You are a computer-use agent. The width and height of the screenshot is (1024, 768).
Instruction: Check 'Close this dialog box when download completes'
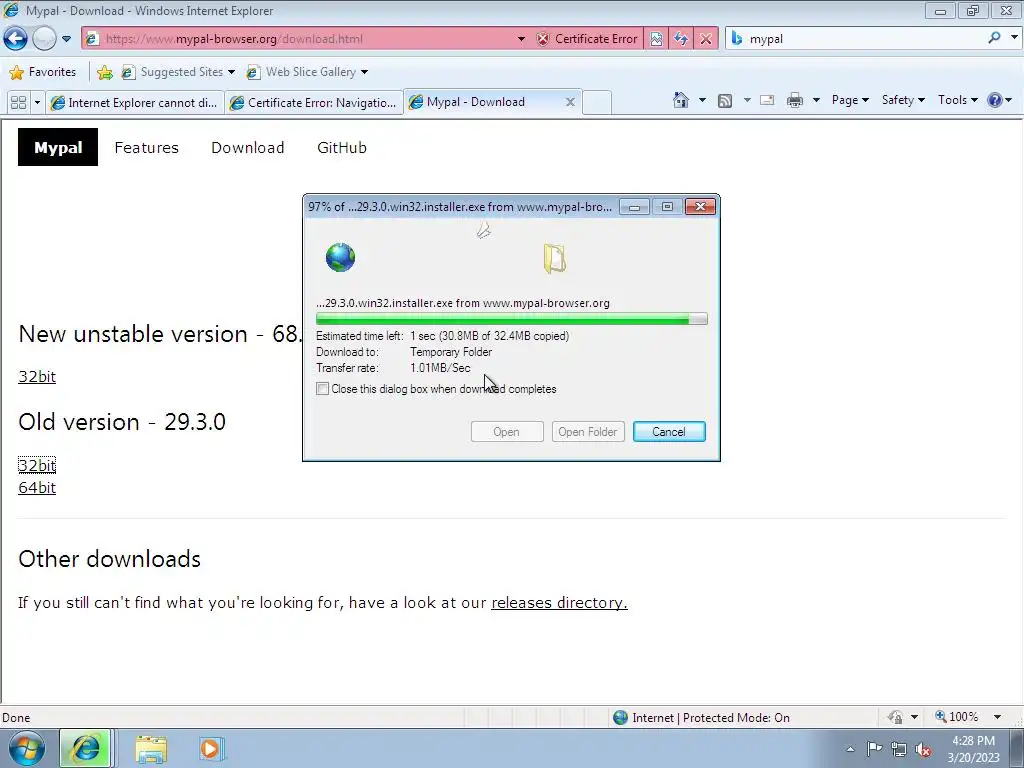[x=323, y=389]
